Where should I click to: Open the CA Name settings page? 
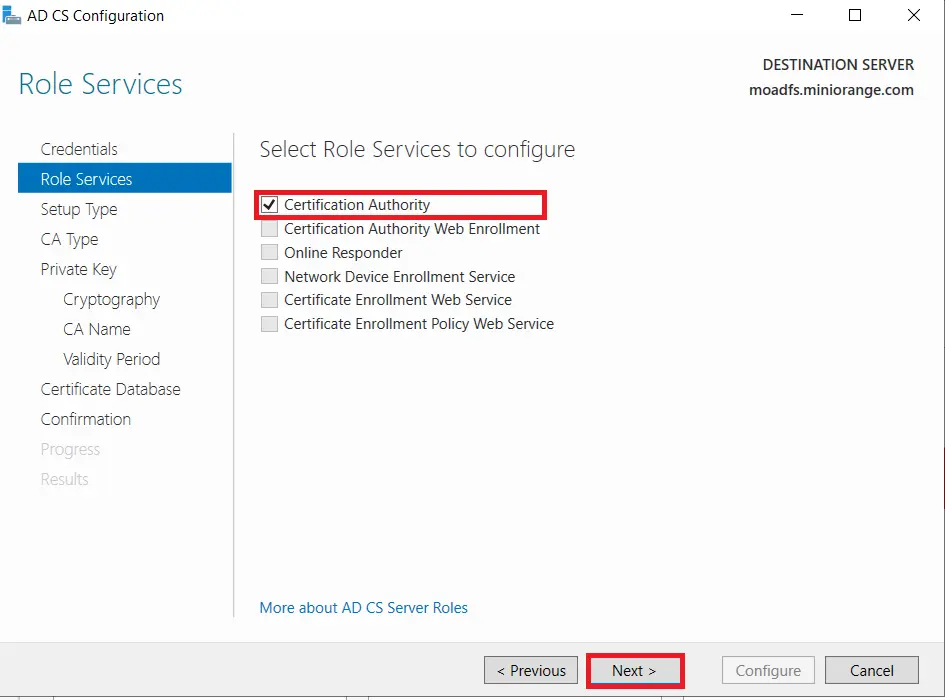[97, 329]
